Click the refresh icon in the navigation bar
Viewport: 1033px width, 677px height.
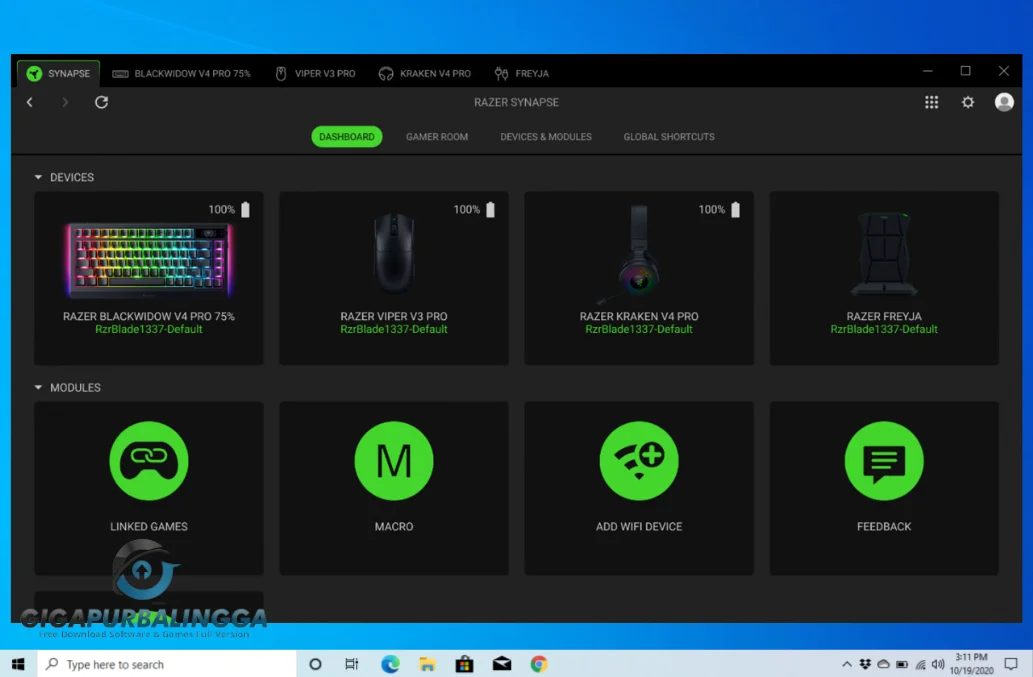pos(101,101)
